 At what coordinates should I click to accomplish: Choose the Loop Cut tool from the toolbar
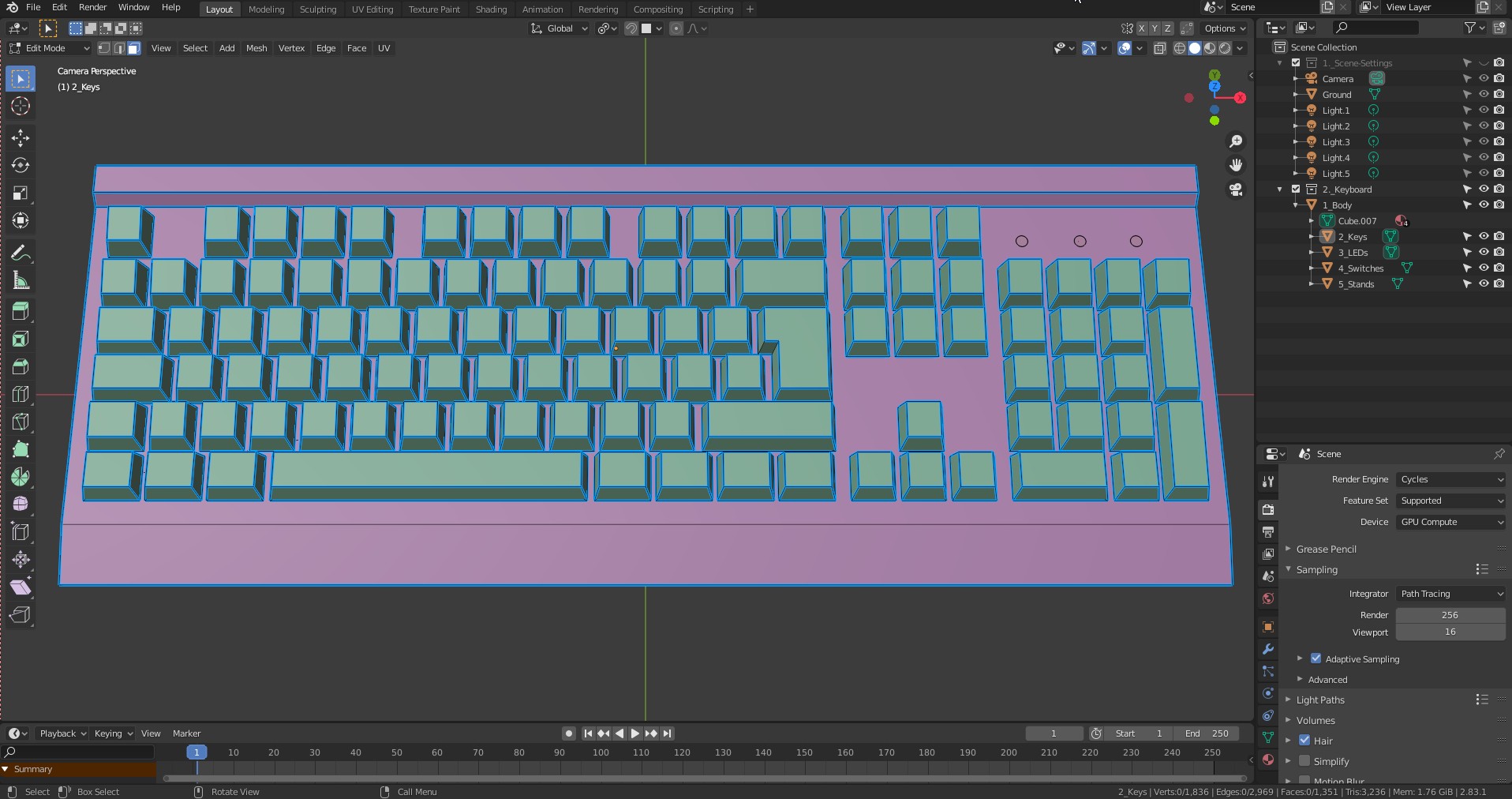tap(21, 394)
